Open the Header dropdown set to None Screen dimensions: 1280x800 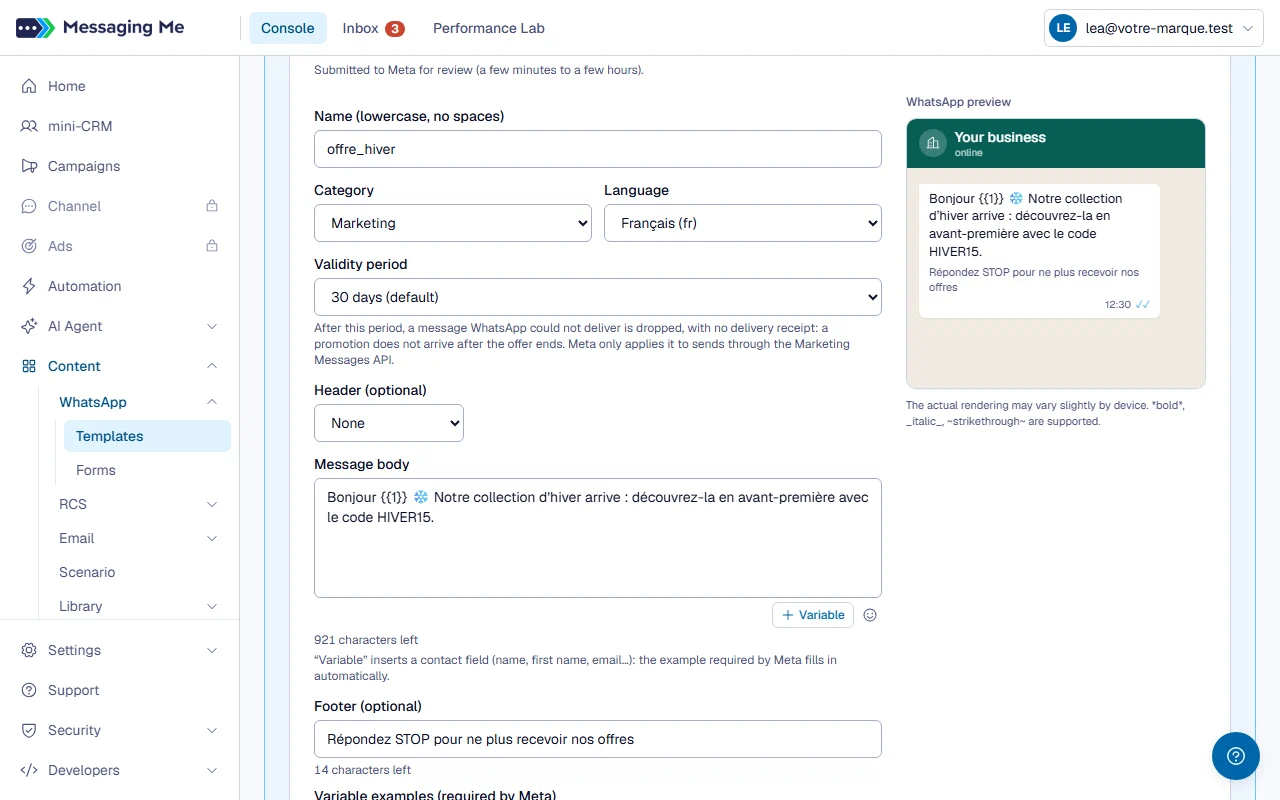tap(389, 423)
